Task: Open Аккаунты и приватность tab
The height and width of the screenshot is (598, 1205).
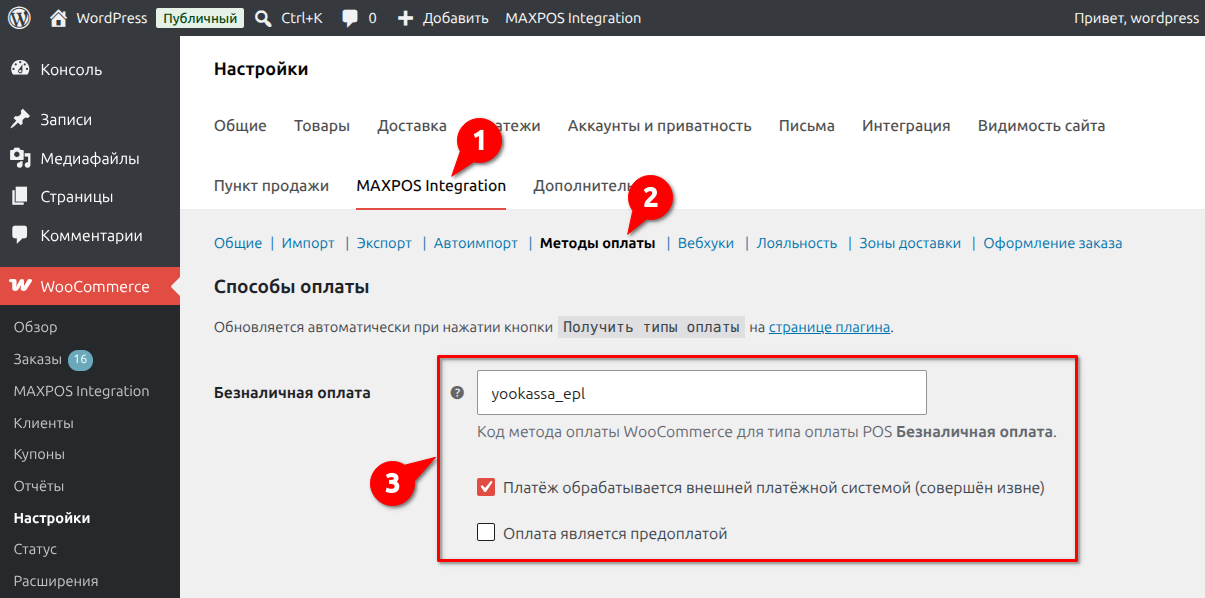Action: tap(659, 126)
